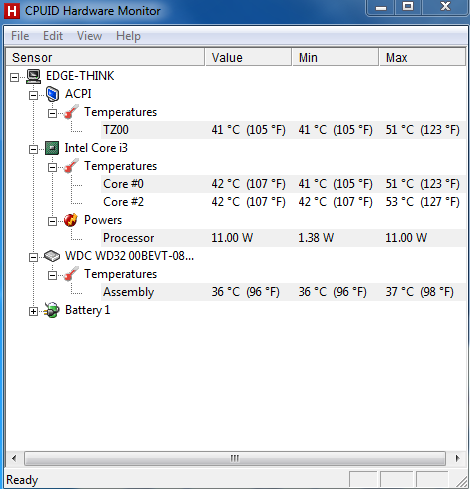Screen dimensions: 470x489
Task: Open the File menu
Action: tap(20, 36)
